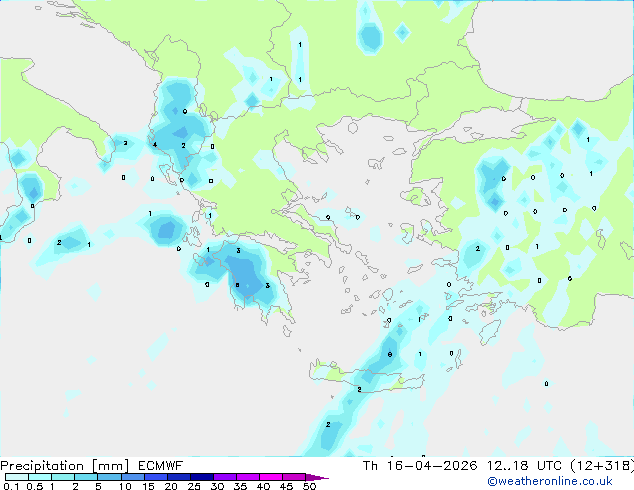Click the '12..18 UTC' time range
Image resolution: width=634 pixels, height=490 pixels.
pyautogui.click(x=524, y=466)
